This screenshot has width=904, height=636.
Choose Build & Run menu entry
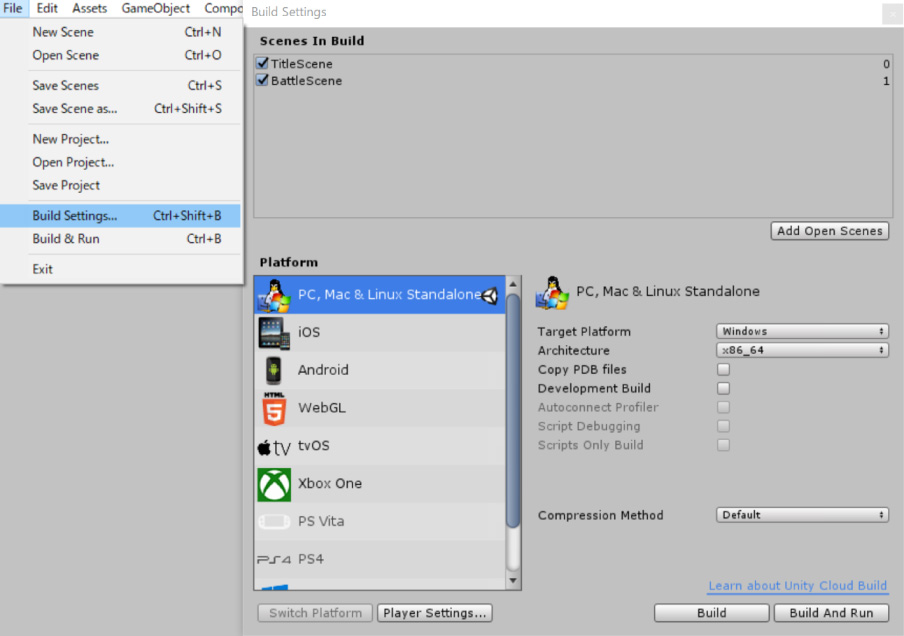120,239
